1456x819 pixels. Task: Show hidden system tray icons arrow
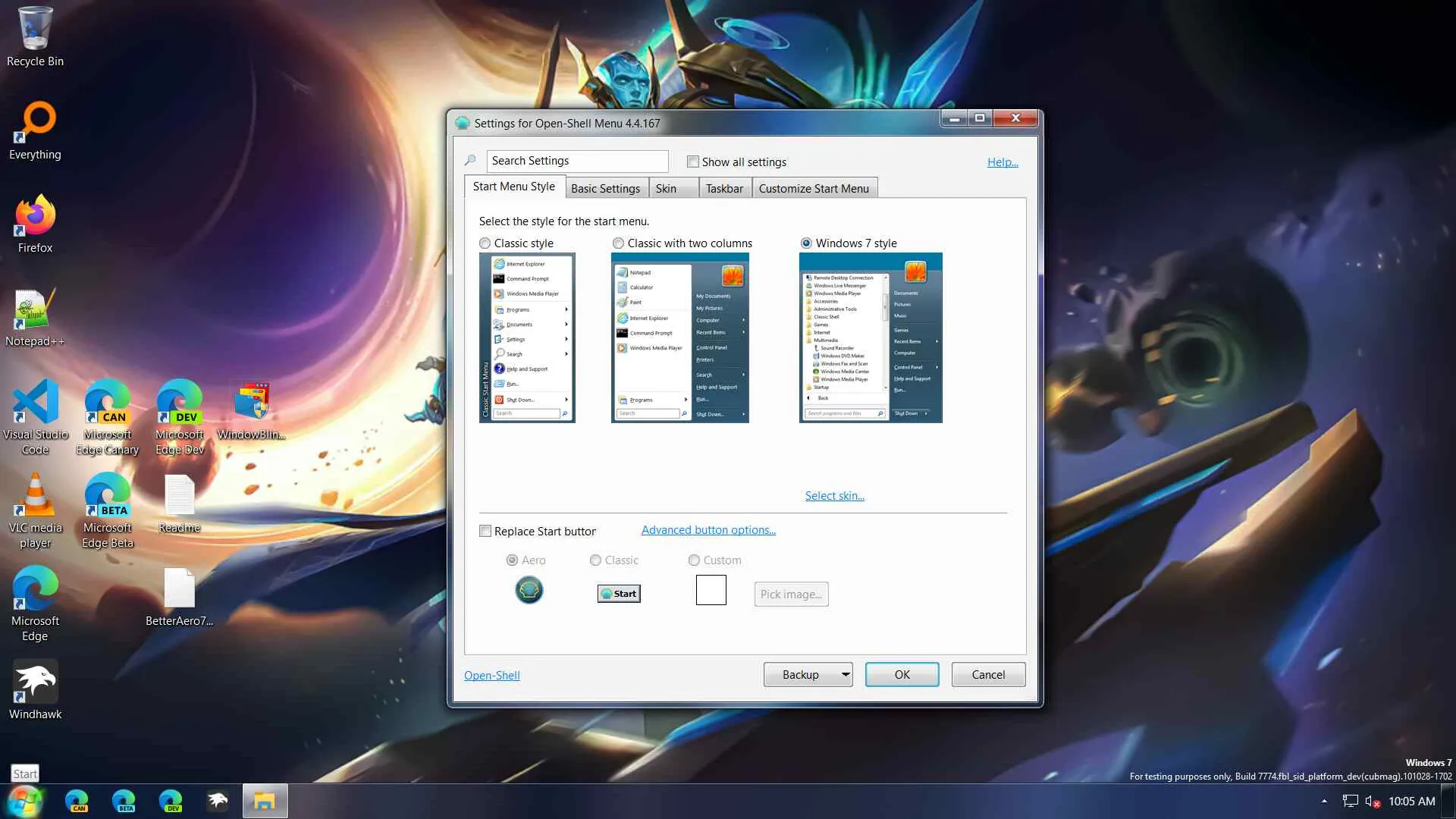(1324, 802)
